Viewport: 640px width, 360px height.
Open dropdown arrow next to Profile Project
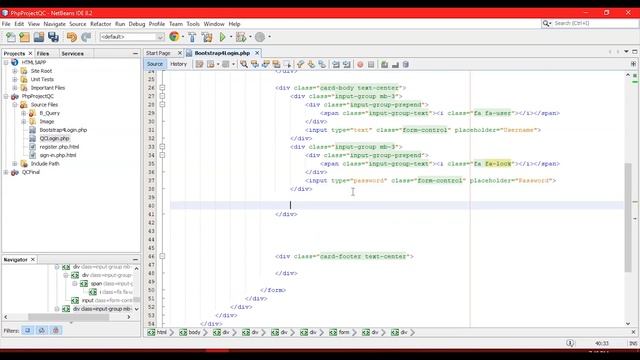269,37
